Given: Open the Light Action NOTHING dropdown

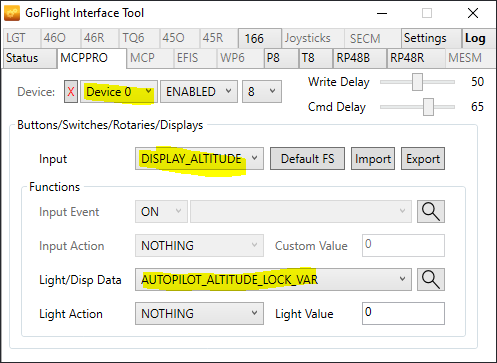Looking at the screenshot, I should coord(199,313).
